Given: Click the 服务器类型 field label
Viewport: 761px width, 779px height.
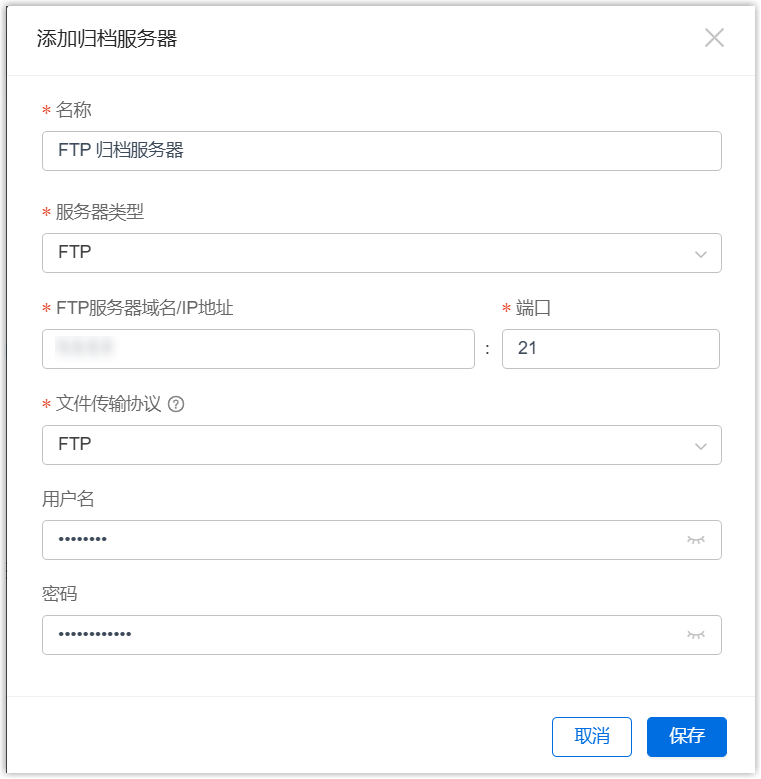Looking at the screenshot, I should tap(100, 212).
